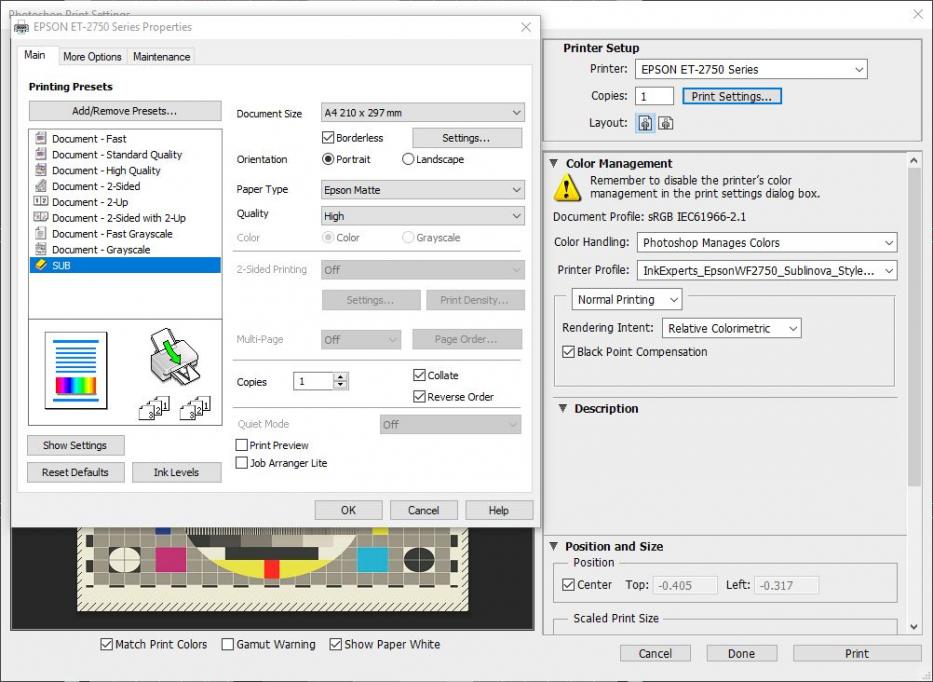Click the Document - 2-Sided preset icon

tap(40, 186)
